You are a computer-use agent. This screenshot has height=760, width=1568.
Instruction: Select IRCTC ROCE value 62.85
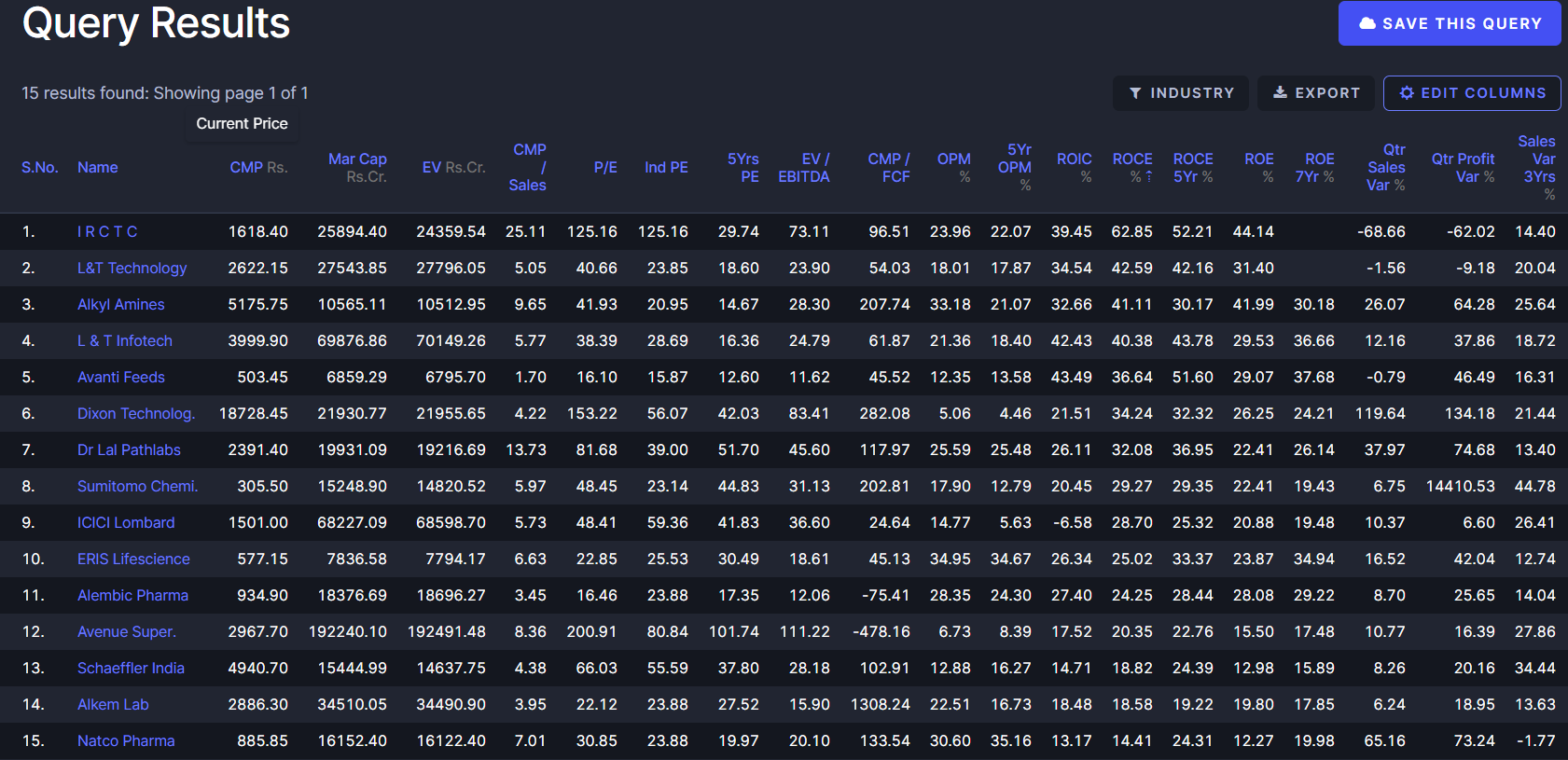(1132, 231)
